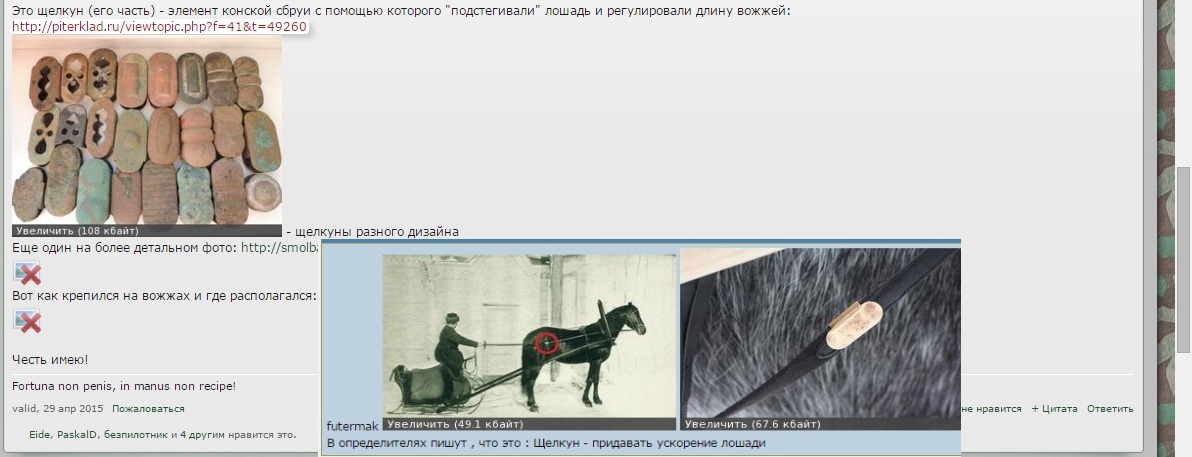
Task: Click 'Ответить' to reply
Action: click(1110, 408)
